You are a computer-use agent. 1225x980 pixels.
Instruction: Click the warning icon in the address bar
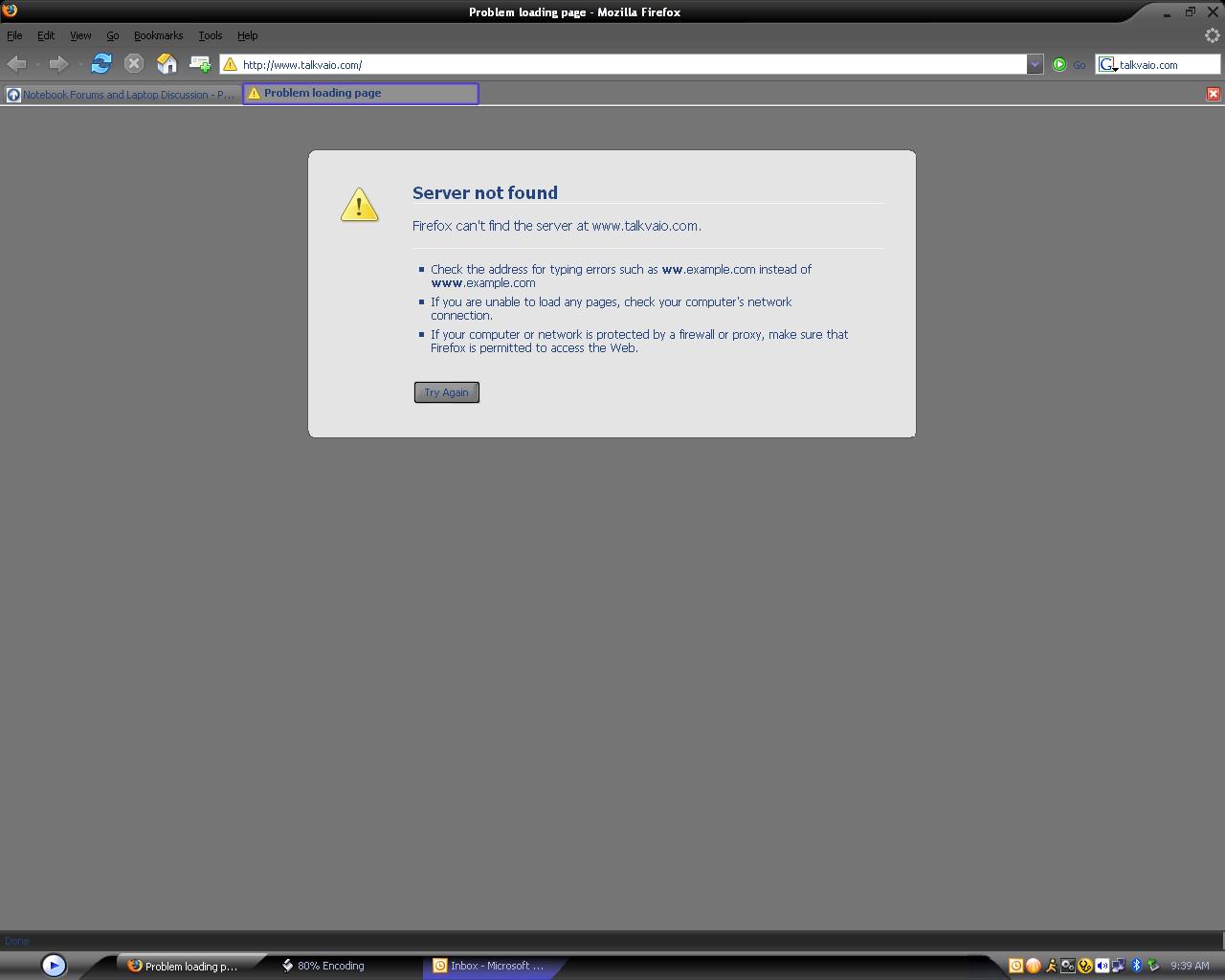[x=230, y=64]
